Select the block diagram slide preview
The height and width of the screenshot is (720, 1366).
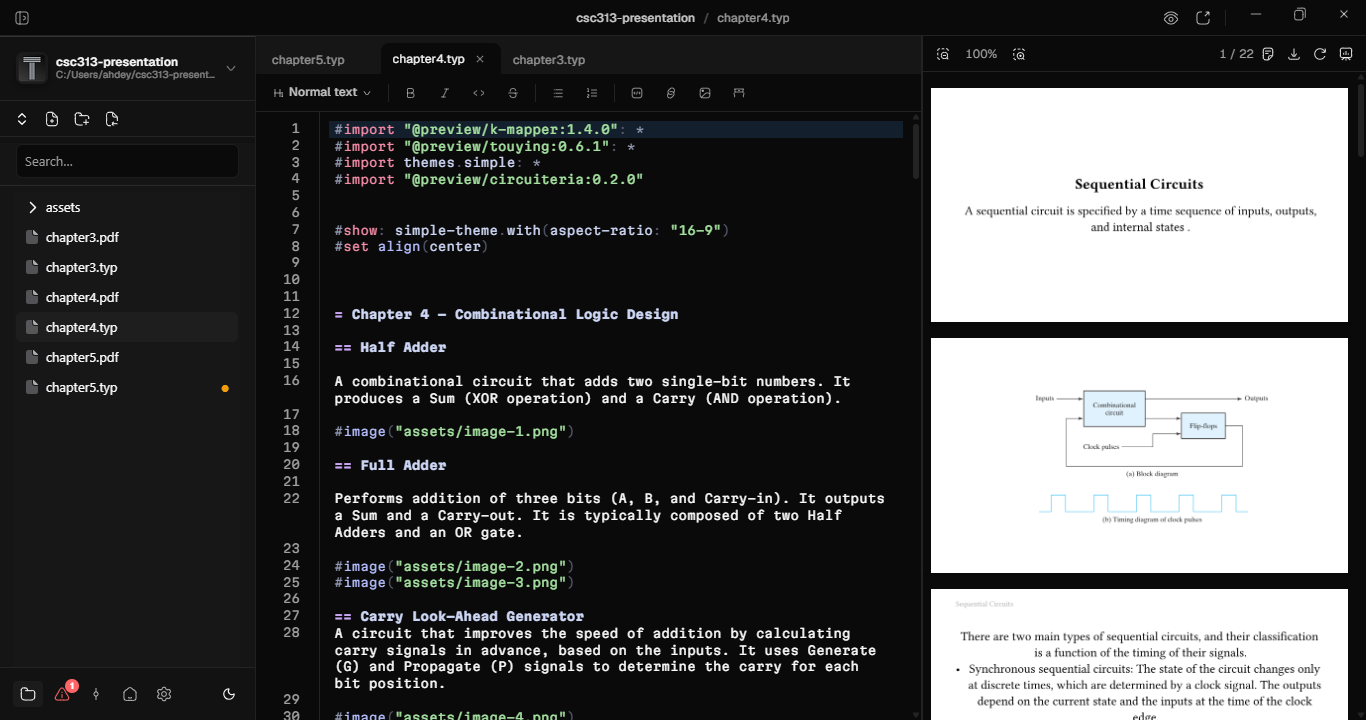coord(1139,455)
